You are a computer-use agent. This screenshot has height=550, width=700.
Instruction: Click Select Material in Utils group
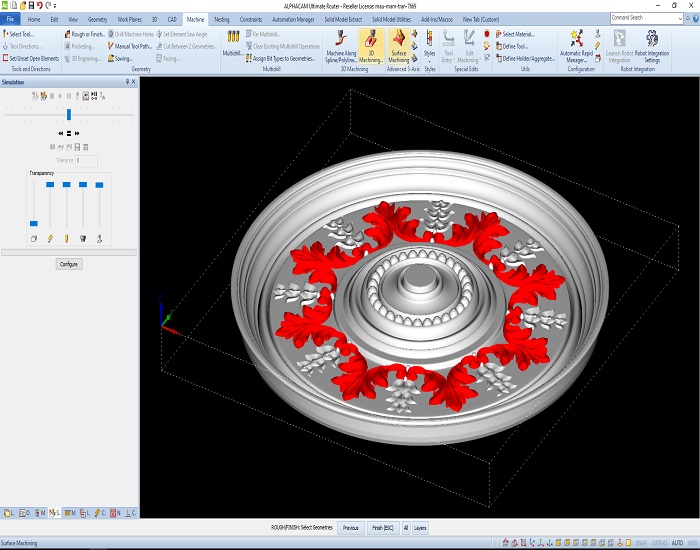click(x=515, y=34)
